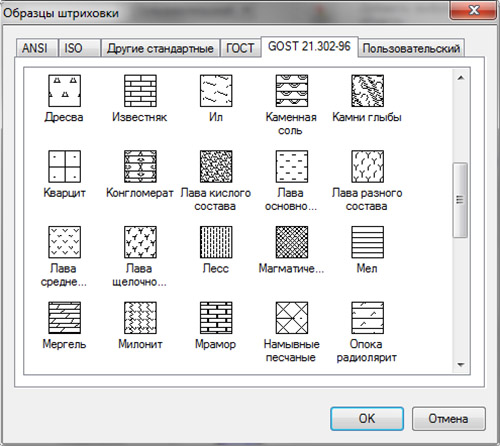The height and width of the screenshot is (446, 500).
Task: Confirm with the OK button
Action: tap(367, 419)
